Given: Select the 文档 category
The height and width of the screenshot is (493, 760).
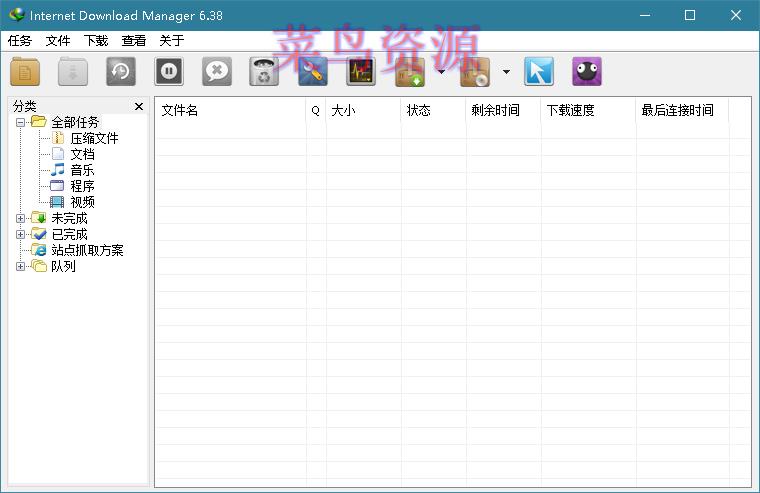Looking at the screenshot, I should 82,155.
